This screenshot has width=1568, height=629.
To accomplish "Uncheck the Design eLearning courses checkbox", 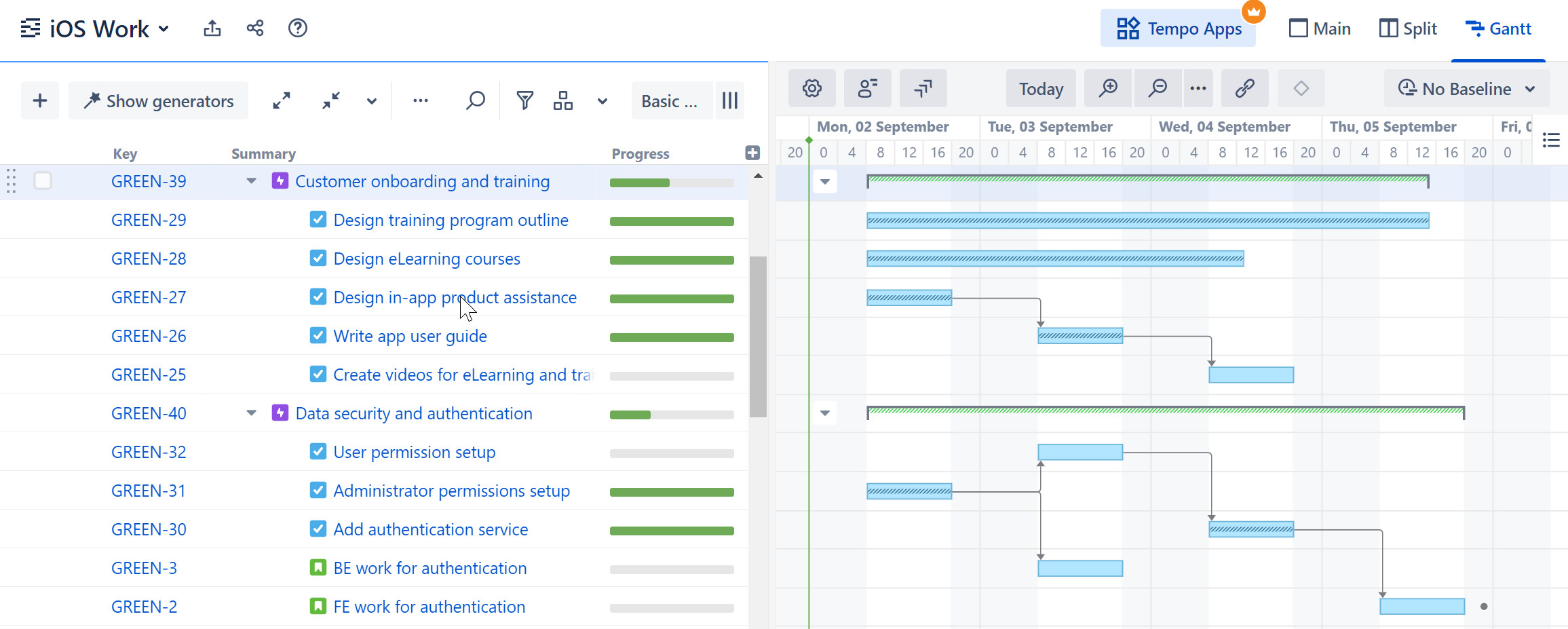I will coord(318,258).
